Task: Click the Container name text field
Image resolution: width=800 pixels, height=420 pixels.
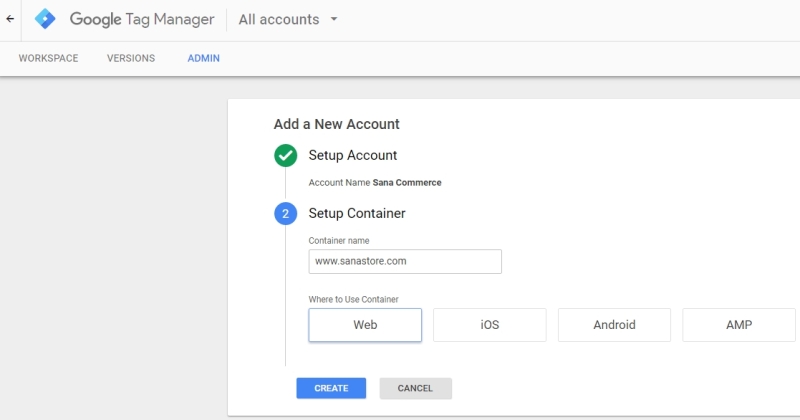Action: (x=405, y=261)
